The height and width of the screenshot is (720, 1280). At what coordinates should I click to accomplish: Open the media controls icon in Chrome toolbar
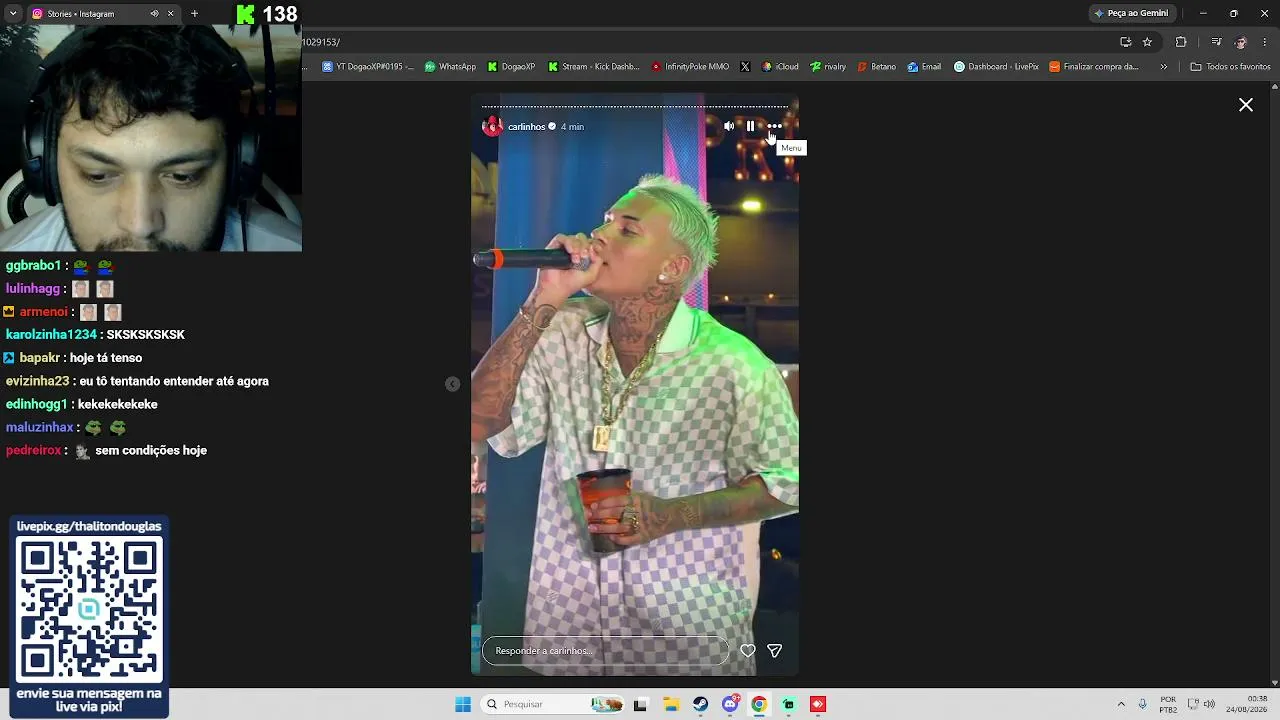[x=1216, y=42]
